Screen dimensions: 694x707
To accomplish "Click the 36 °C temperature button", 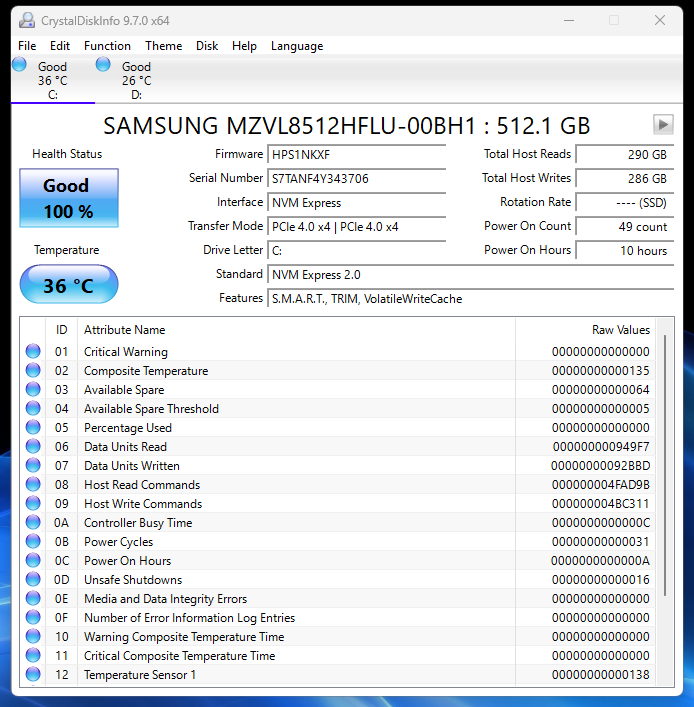I will [68, 286].
